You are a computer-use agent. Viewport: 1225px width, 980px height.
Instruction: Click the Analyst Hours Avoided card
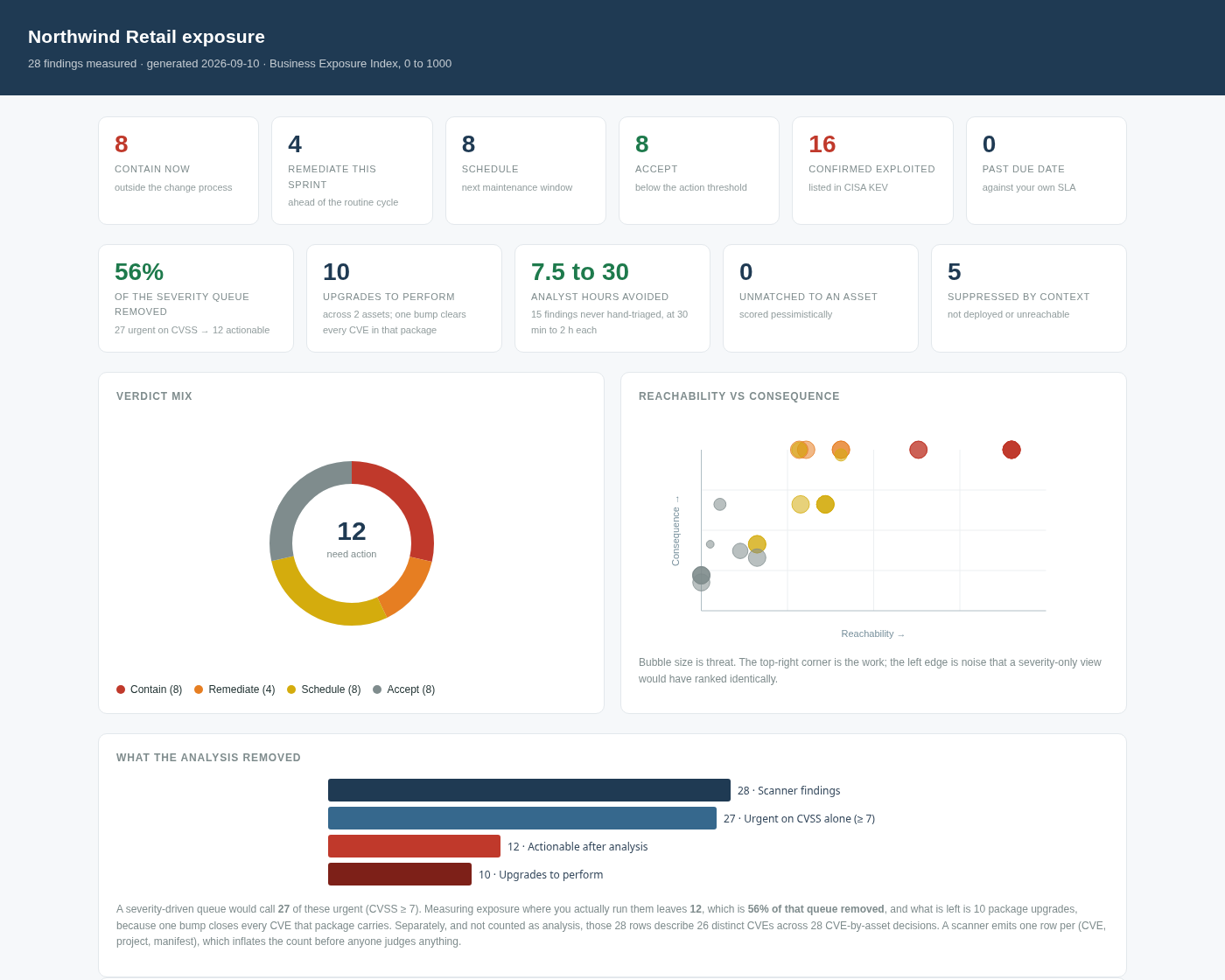[612, 298]
